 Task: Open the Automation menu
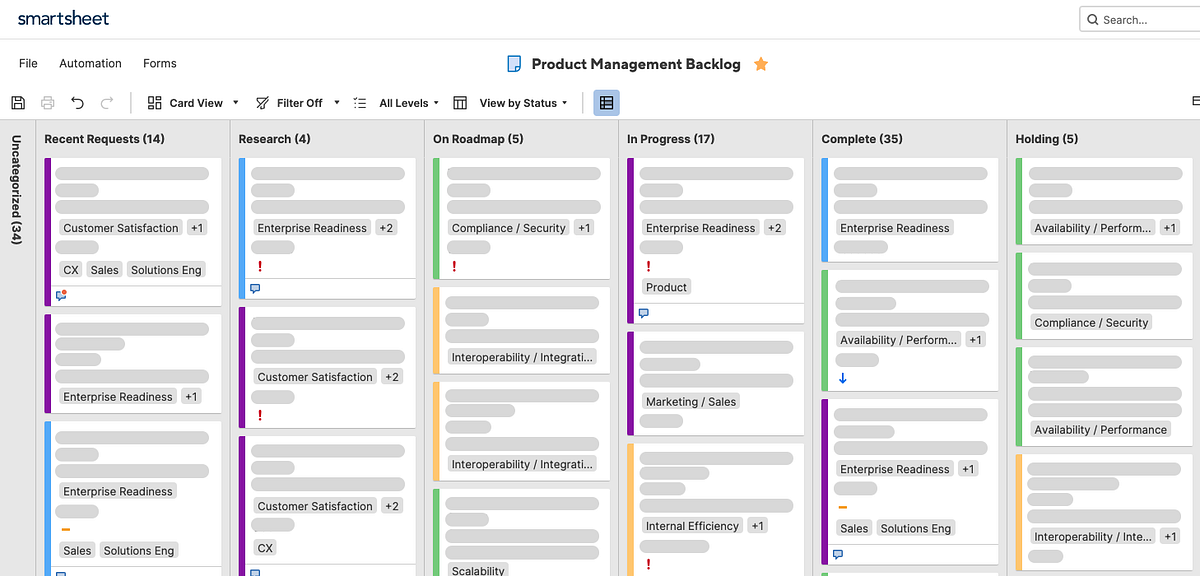tap(90, 63)
